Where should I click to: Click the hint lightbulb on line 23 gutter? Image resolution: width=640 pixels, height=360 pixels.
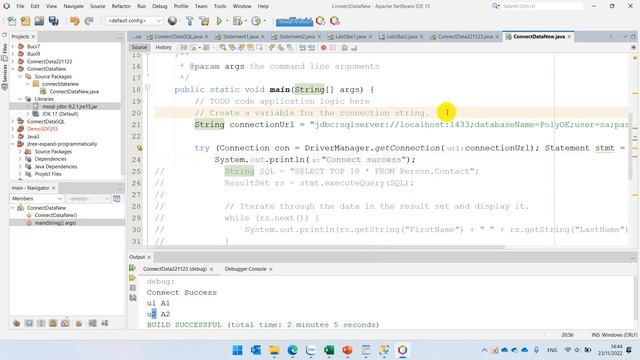pyautogui.click(x=139, y=148)
